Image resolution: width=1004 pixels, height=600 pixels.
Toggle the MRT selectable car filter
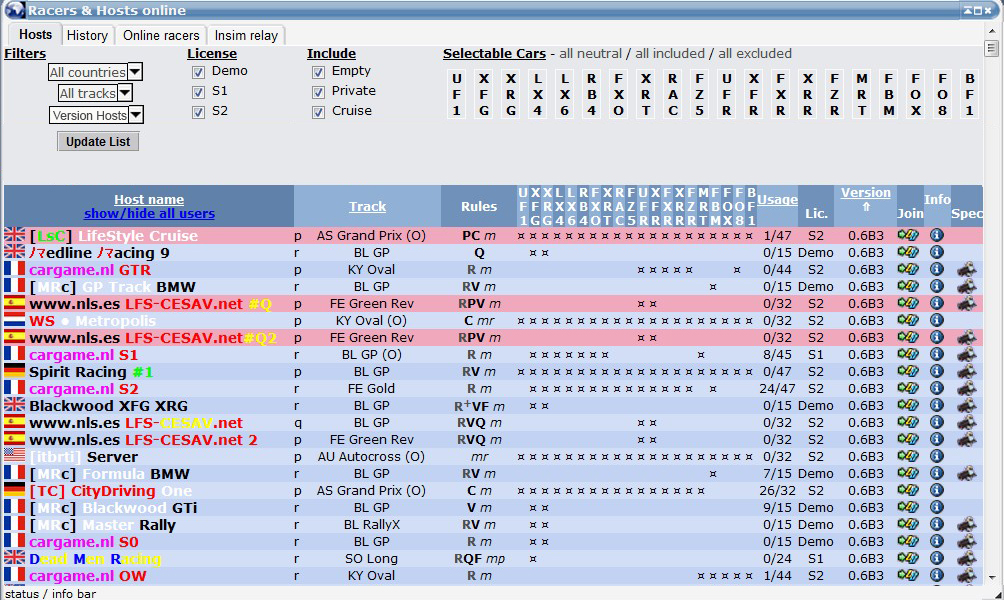pos(862,94)
